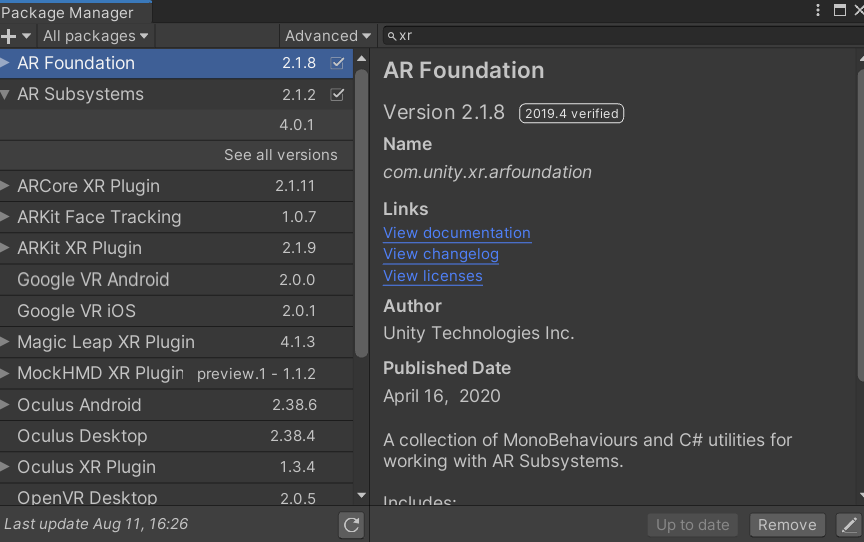Click com.unity.xr.arfoundation name text
The image size is (864, 542).
488,172
